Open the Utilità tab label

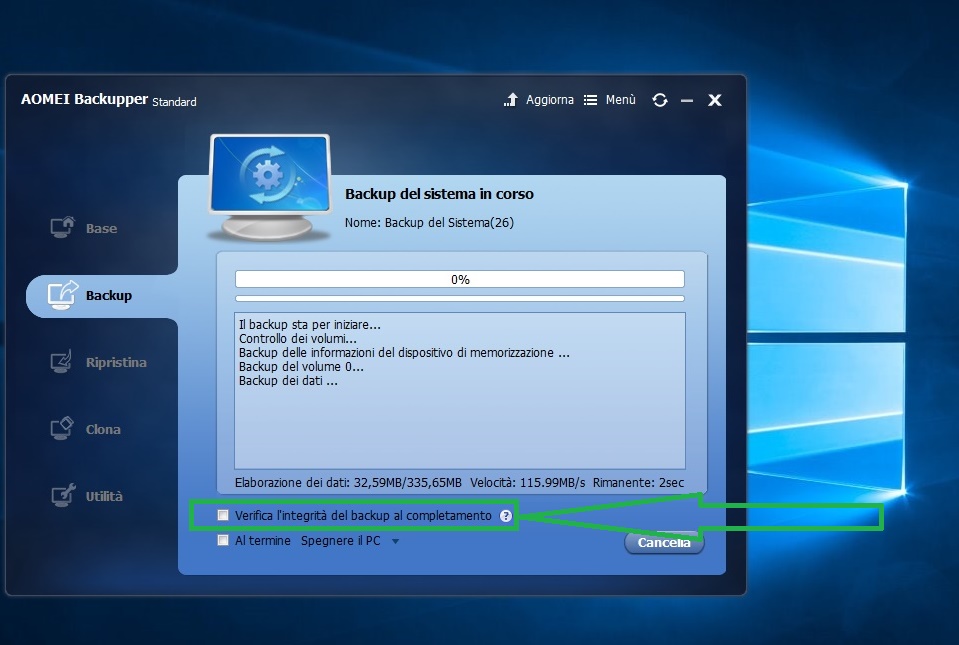pos(104,496)
